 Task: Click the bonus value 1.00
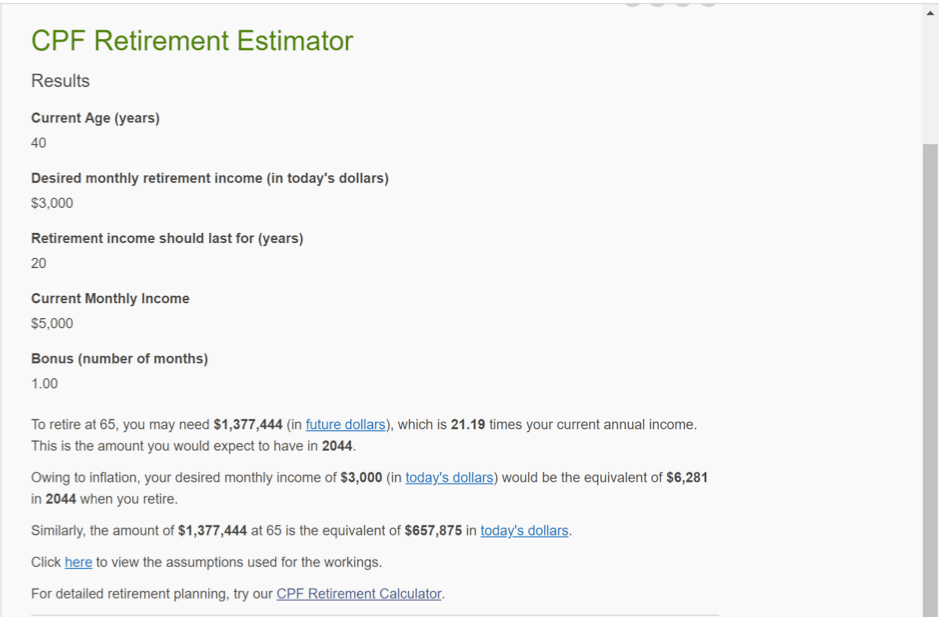[x=44, y=384]
